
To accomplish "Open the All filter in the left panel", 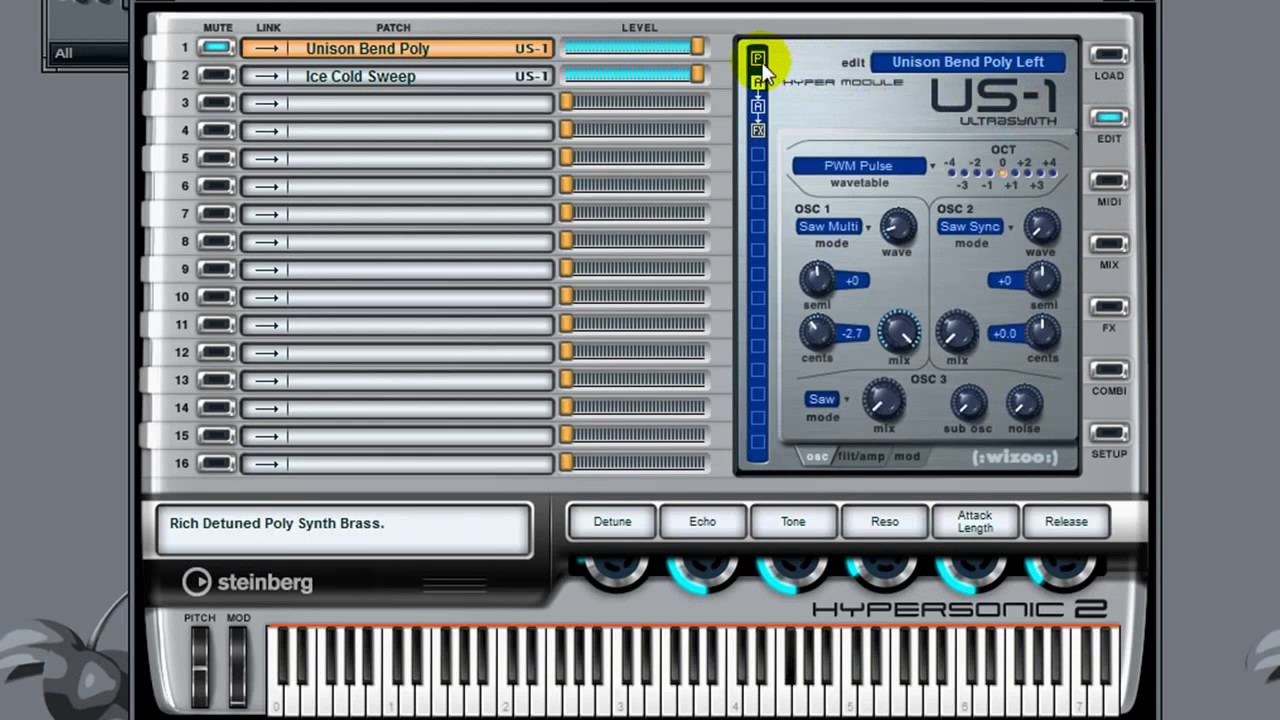I will [x=86, y=53].
